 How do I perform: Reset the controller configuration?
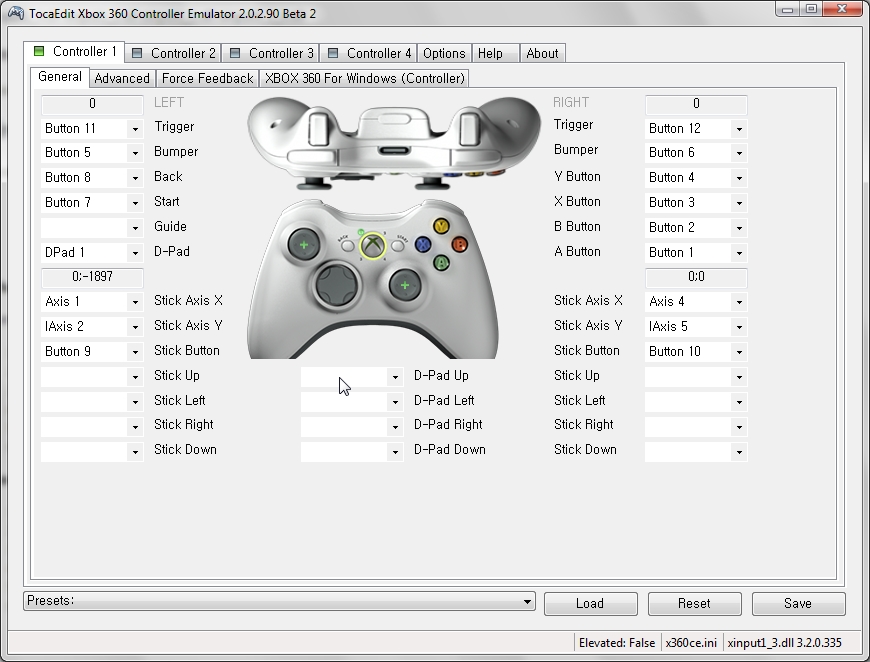694,603
